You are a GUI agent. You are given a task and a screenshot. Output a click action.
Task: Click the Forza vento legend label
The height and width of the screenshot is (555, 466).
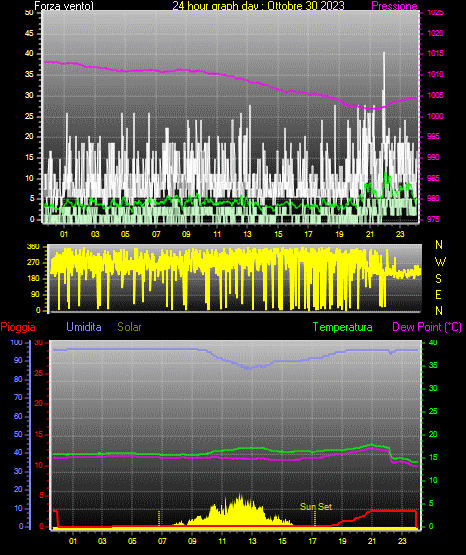64,6
